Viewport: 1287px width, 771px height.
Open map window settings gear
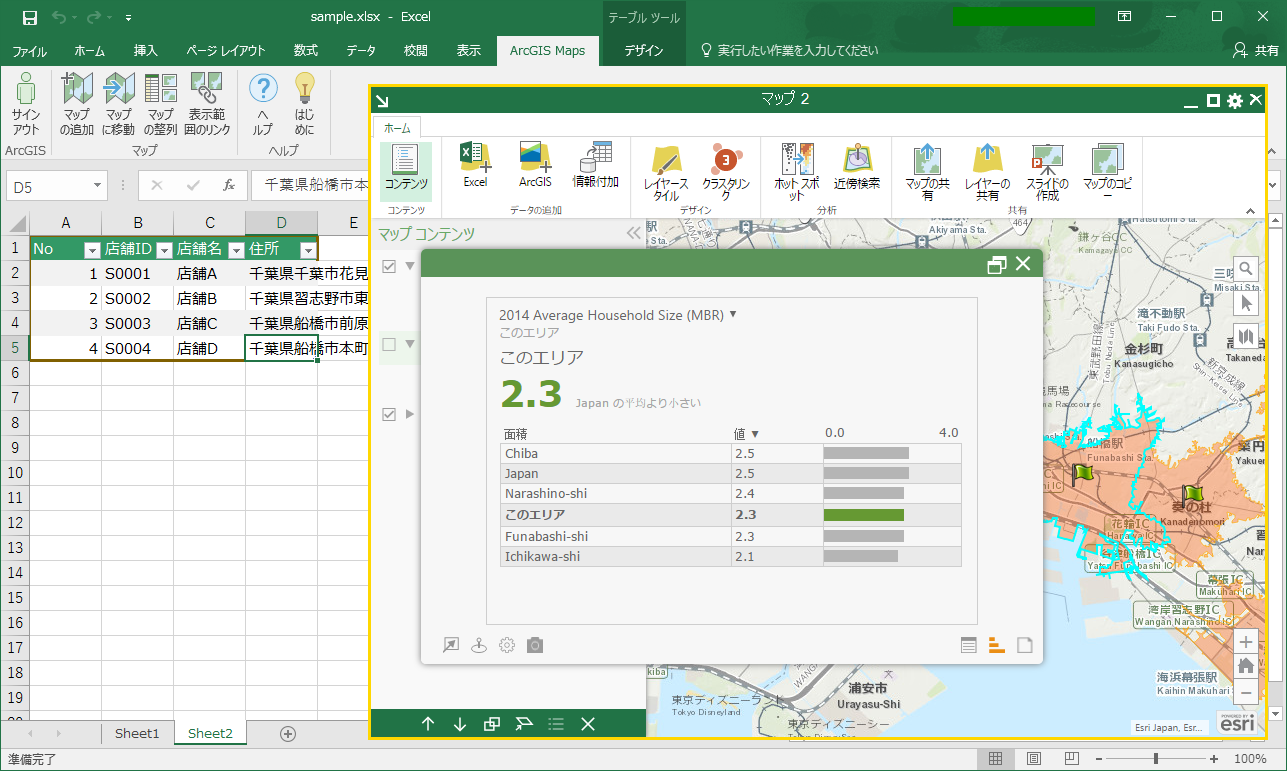tap(1235, 101)
